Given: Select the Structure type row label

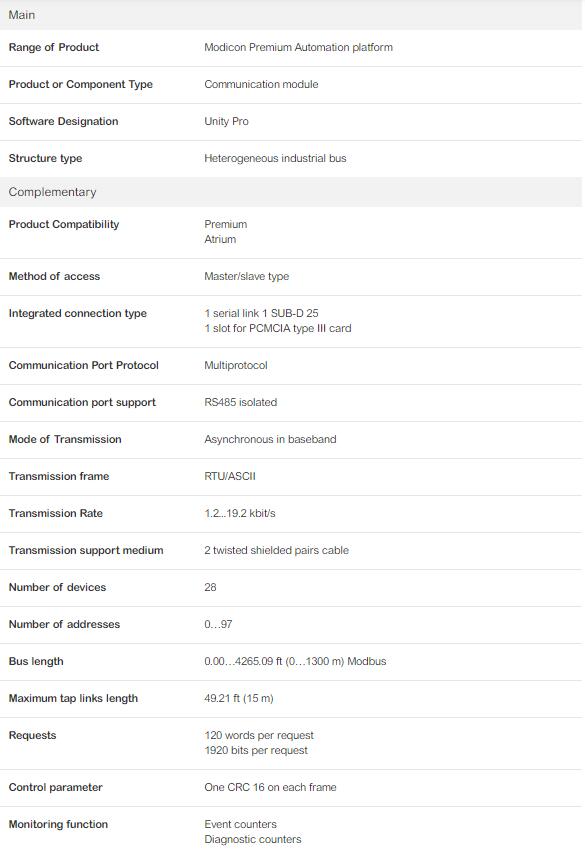Looking at the screenshot, I should click(x=45, y=159).
